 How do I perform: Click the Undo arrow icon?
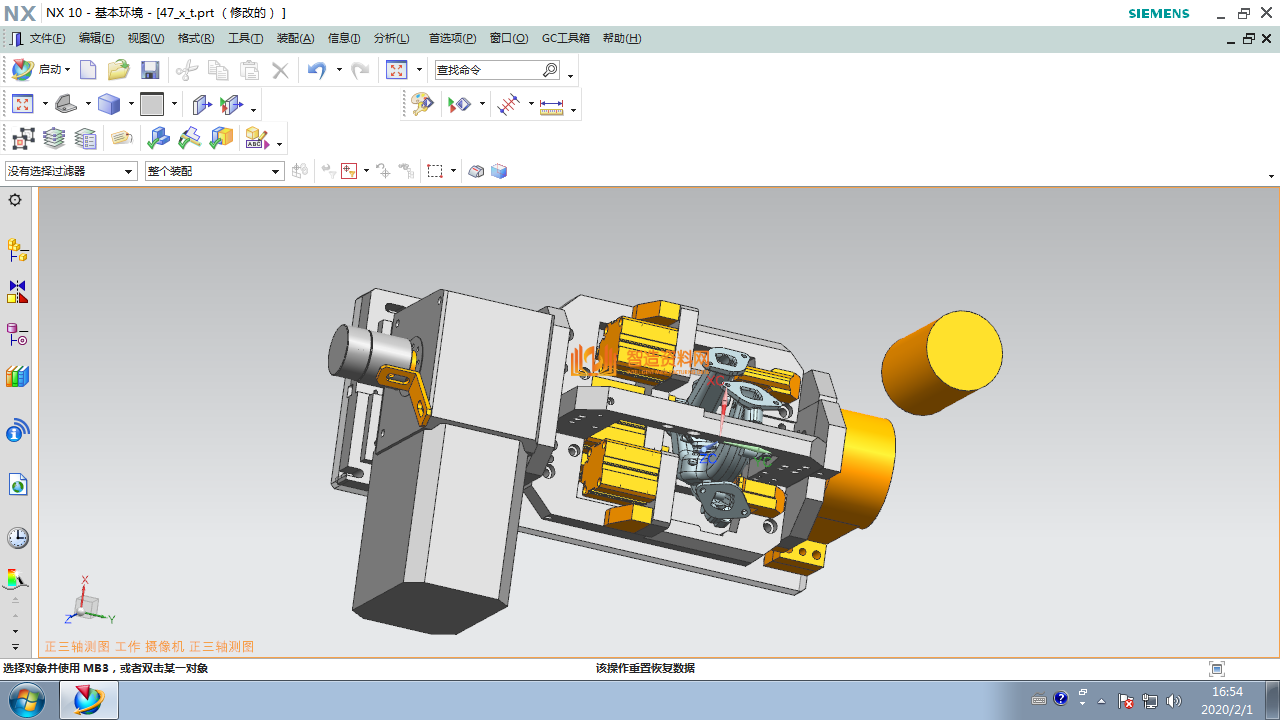coord(317,70)
